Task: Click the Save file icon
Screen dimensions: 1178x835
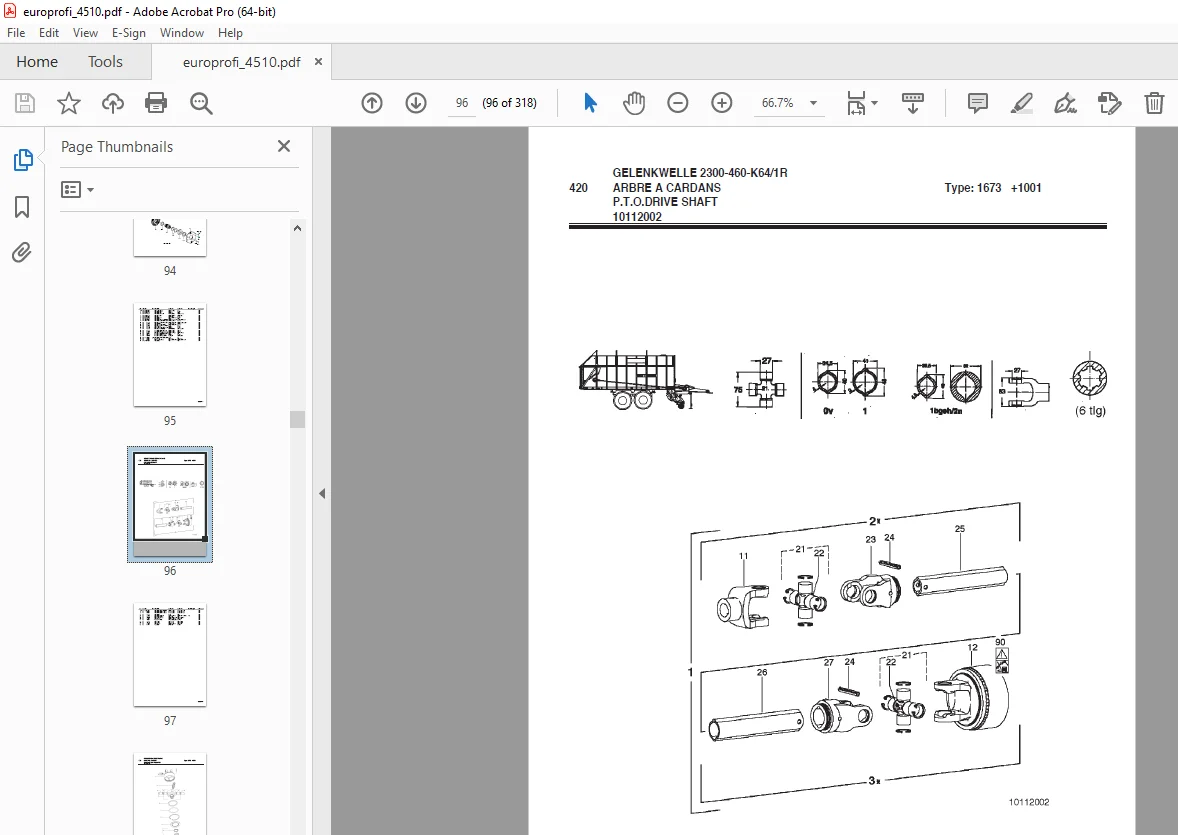Action: [x=25, y=103]
